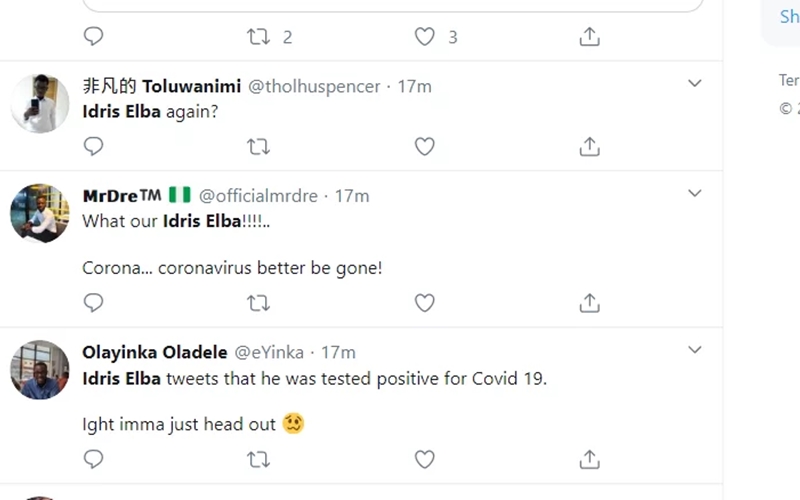
Task: Retweet Olayinka Oladele's Covid 19 tweet
Action: (258, 459)
